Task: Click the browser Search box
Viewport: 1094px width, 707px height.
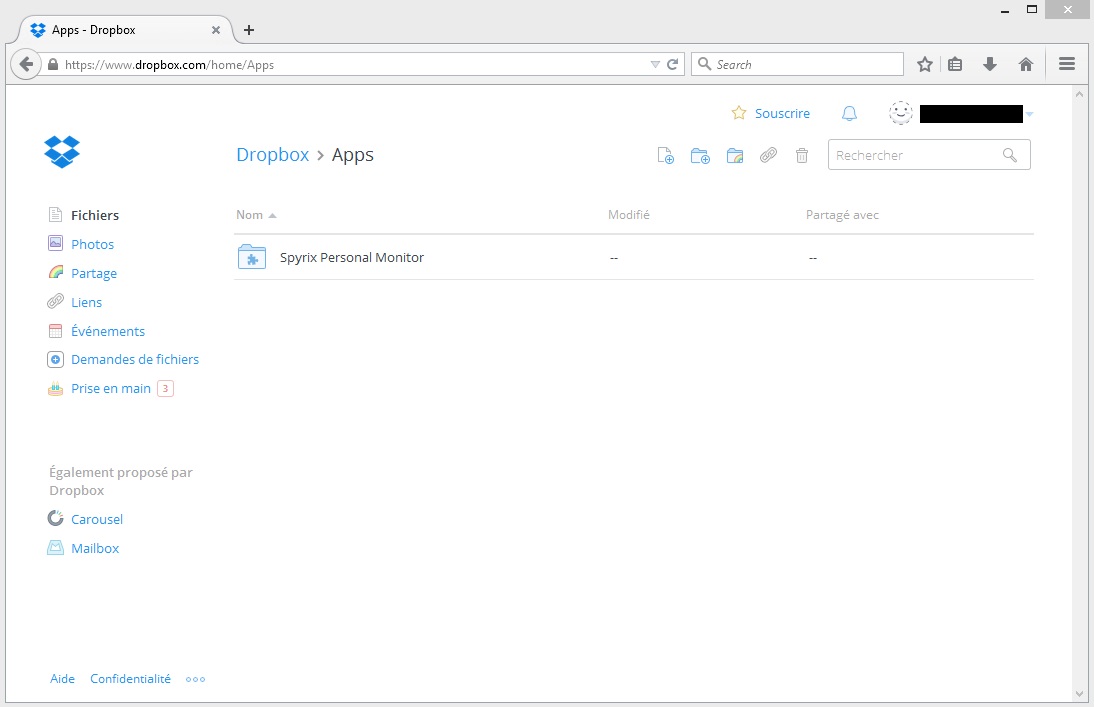Action: tap(797, 64)
